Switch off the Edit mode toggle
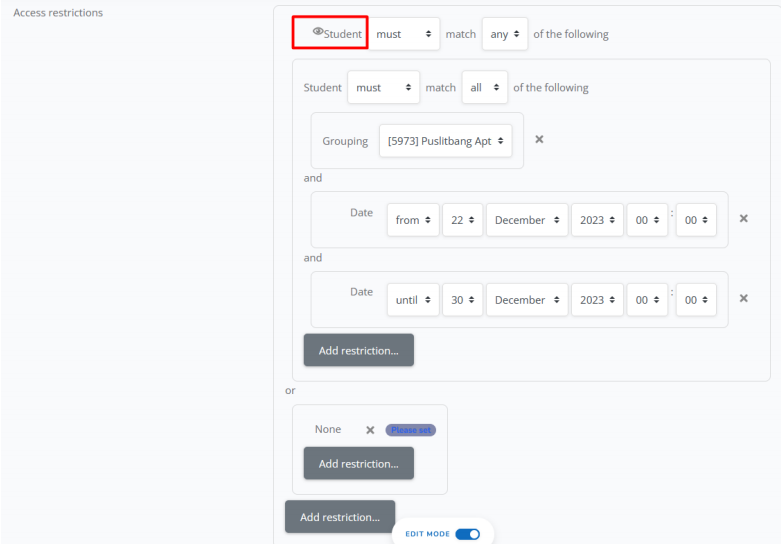 pos(467,534)
